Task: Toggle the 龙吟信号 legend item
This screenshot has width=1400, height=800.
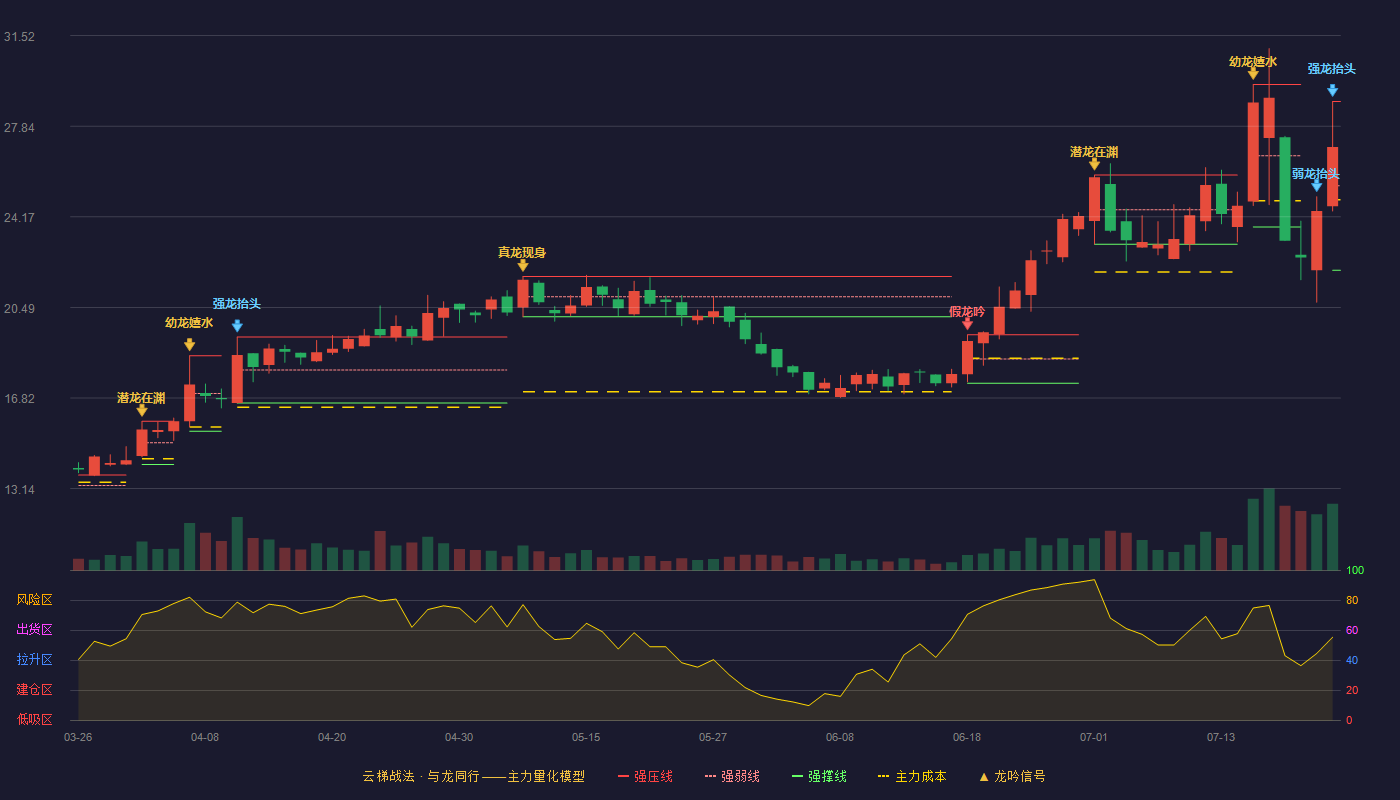Action: pos(1012,776)
